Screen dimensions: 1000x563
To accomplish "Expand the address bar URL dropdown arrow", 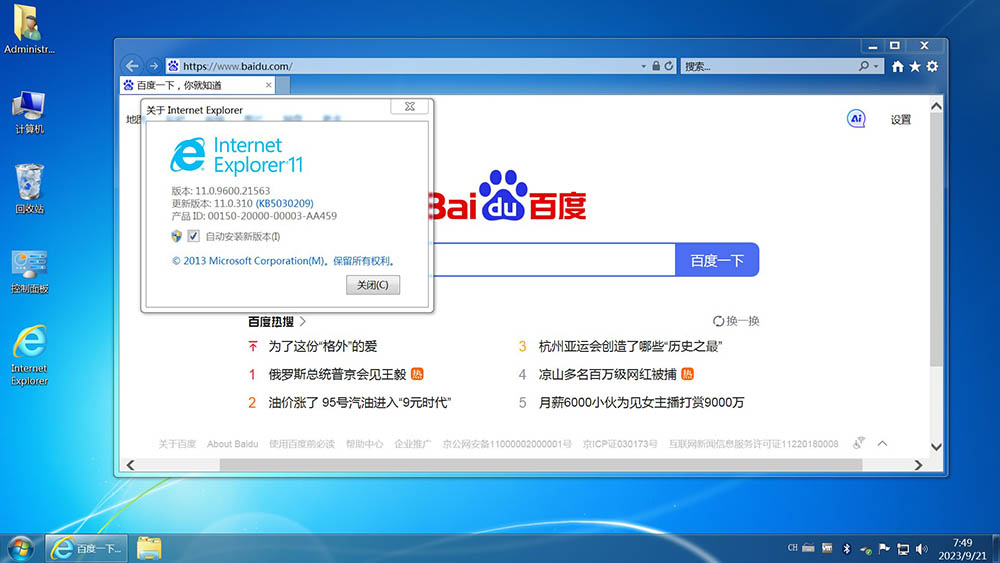I will point(644,66).
